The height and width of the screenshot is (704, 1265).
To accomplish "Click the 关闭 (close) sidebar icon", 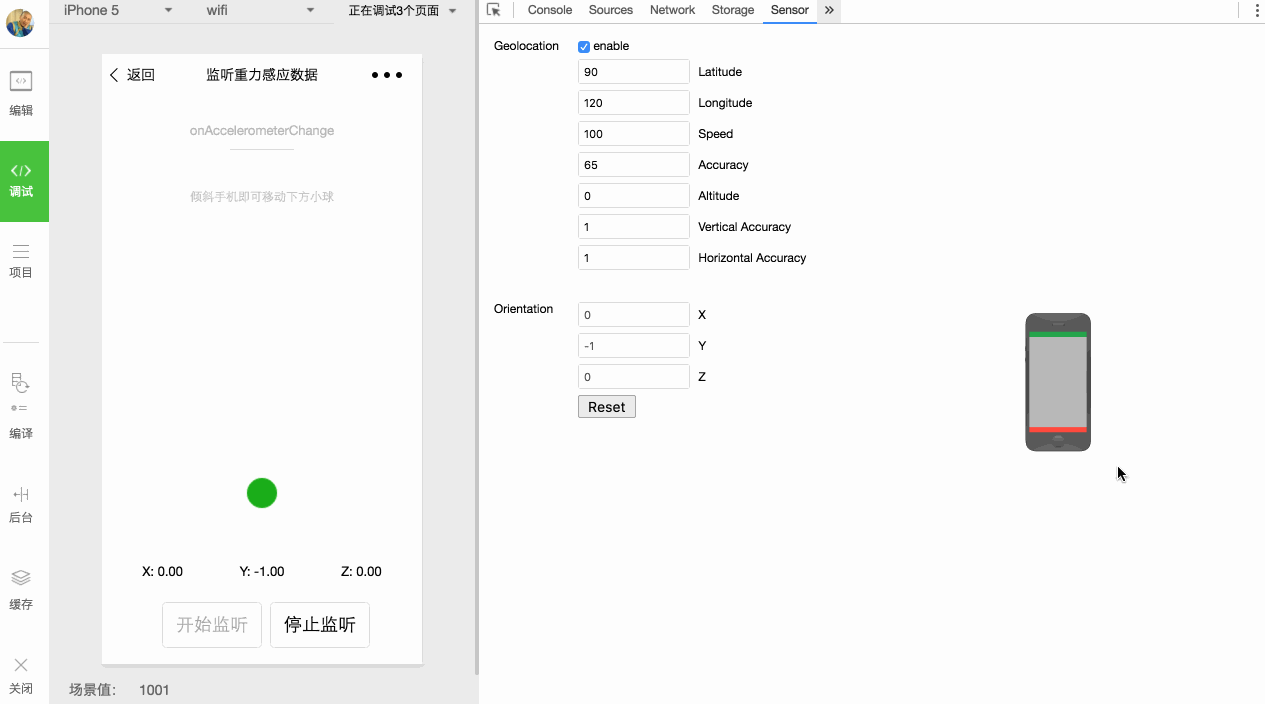I will (21, 675).
